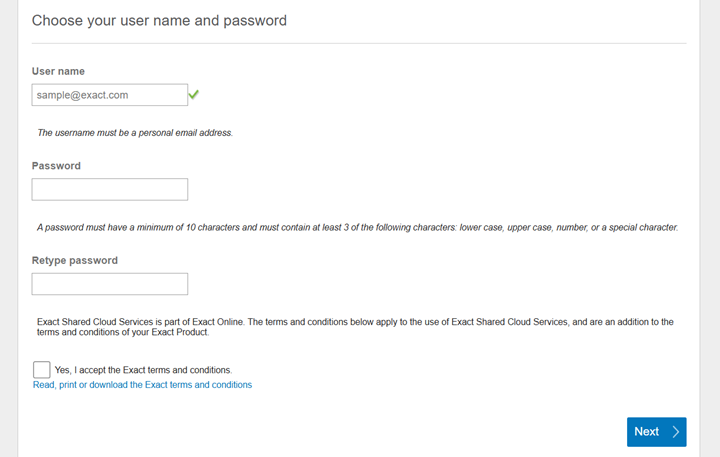
Task: Select the Retype password field
Action: point(109,284)
